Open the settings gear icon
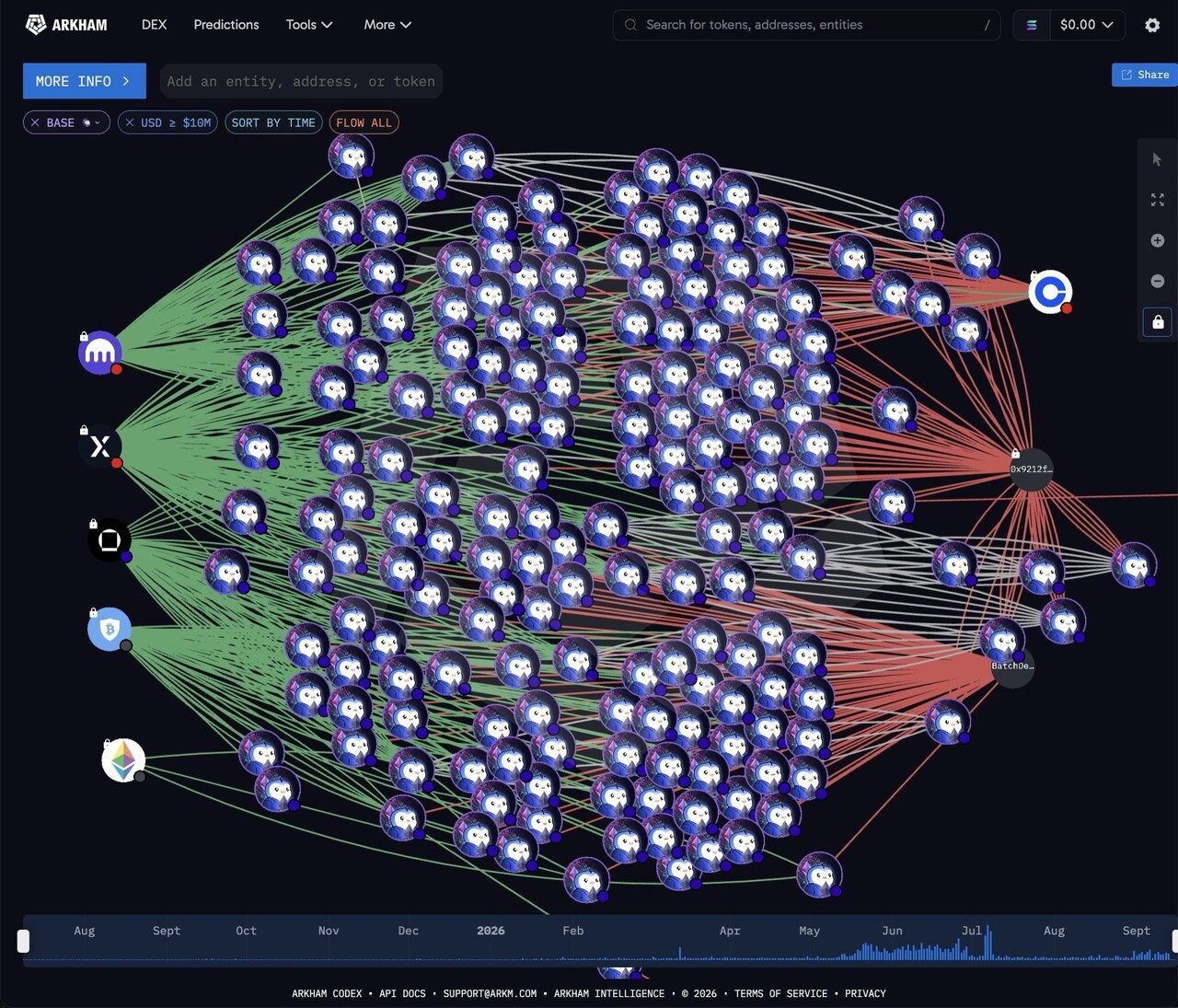This screenshot has height=1008, width=1178. (1152, 25)
